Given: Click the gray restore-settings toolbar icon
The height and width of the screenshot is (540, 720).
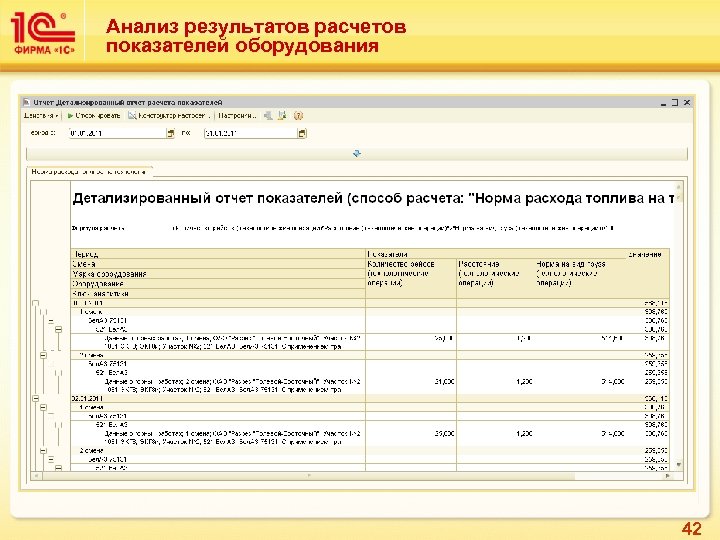Looking at the screenshot, I should tap(268, 116).
